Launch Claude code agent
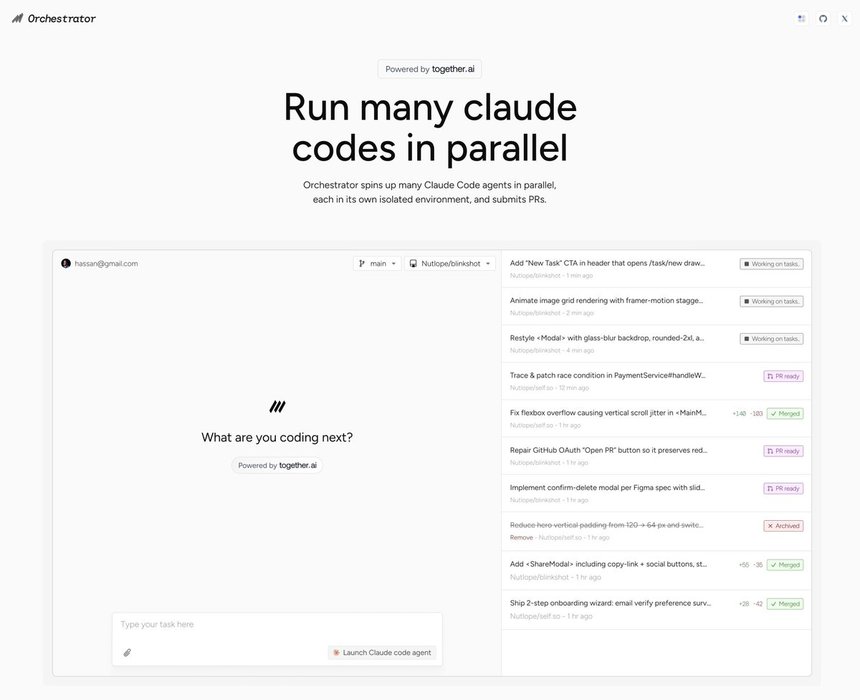Screen dimensions: 860x700 pos(382,652)
